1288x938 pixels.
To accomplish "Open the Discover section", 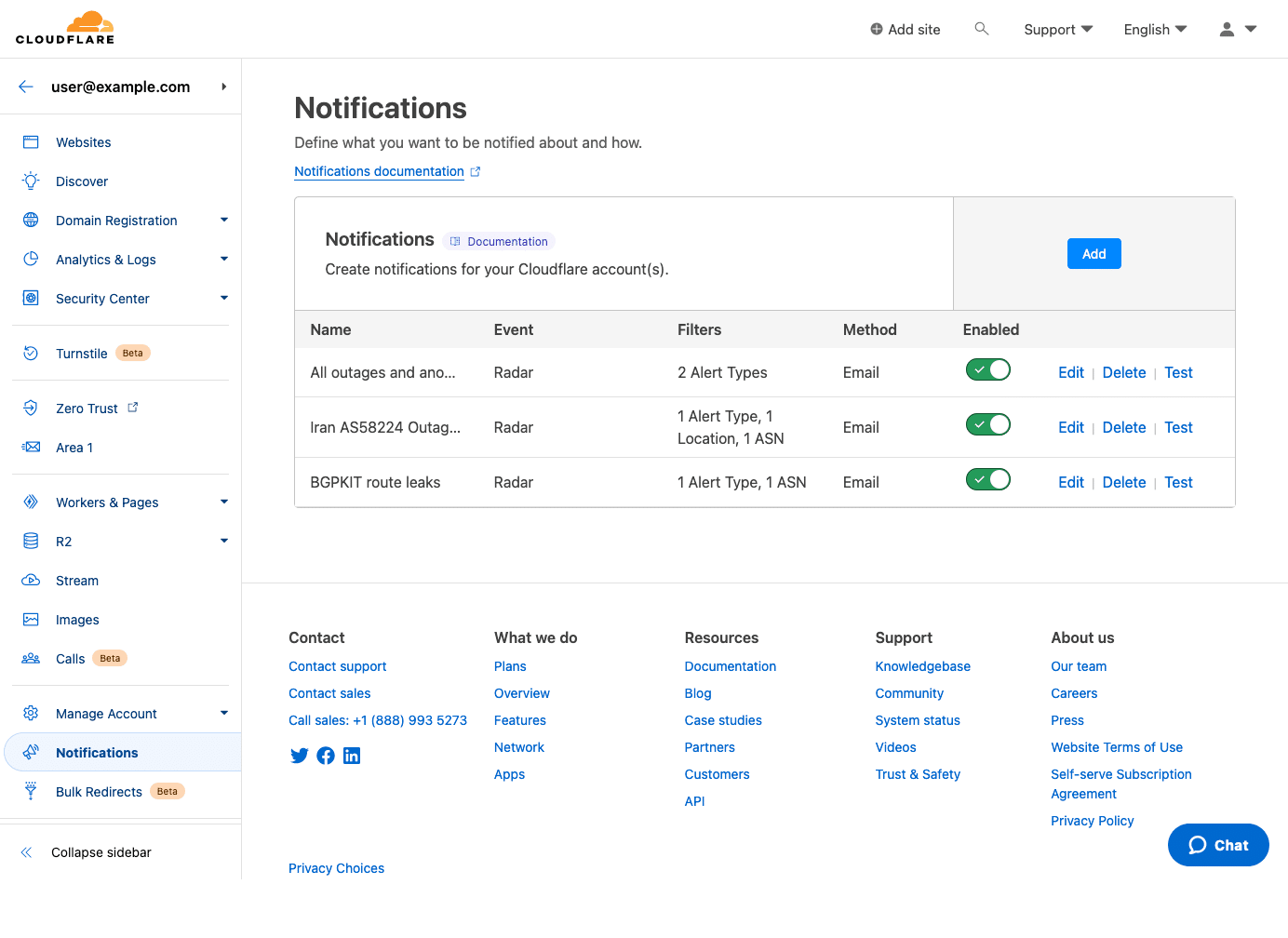I will 82,181.
